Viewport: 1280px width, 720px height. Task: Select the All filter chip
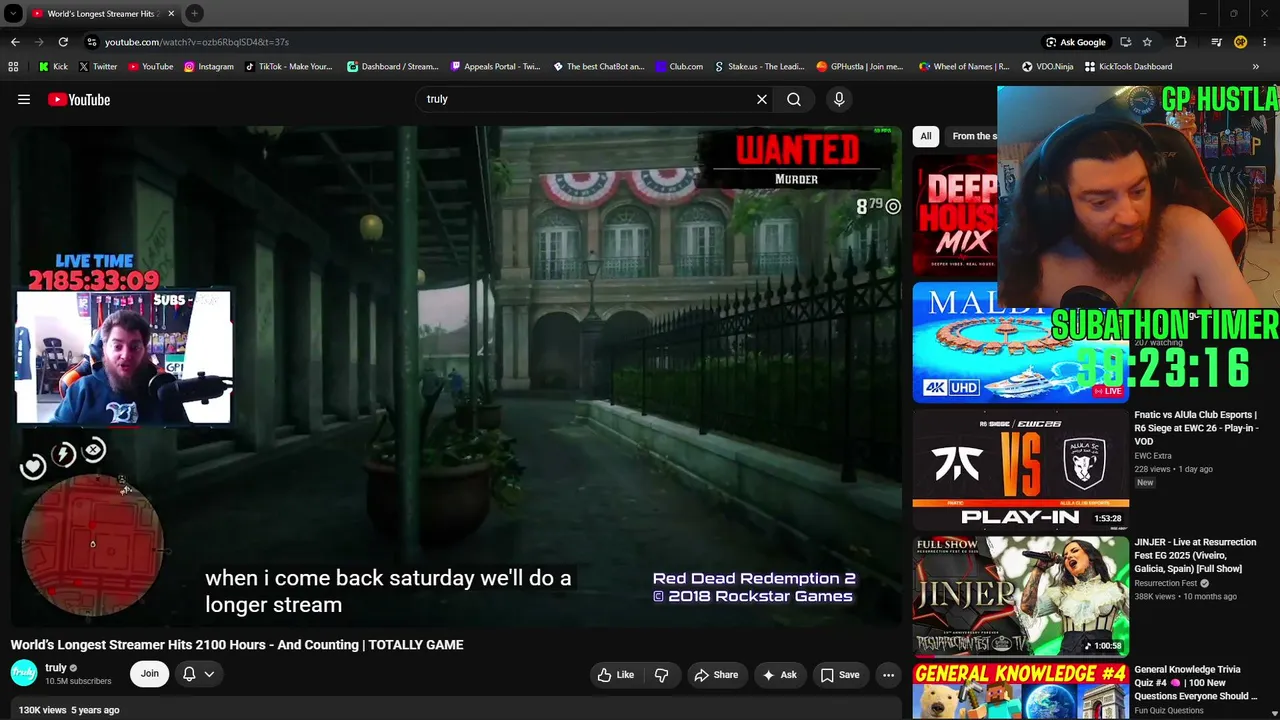pyautogui.click(x=926, y=136)
